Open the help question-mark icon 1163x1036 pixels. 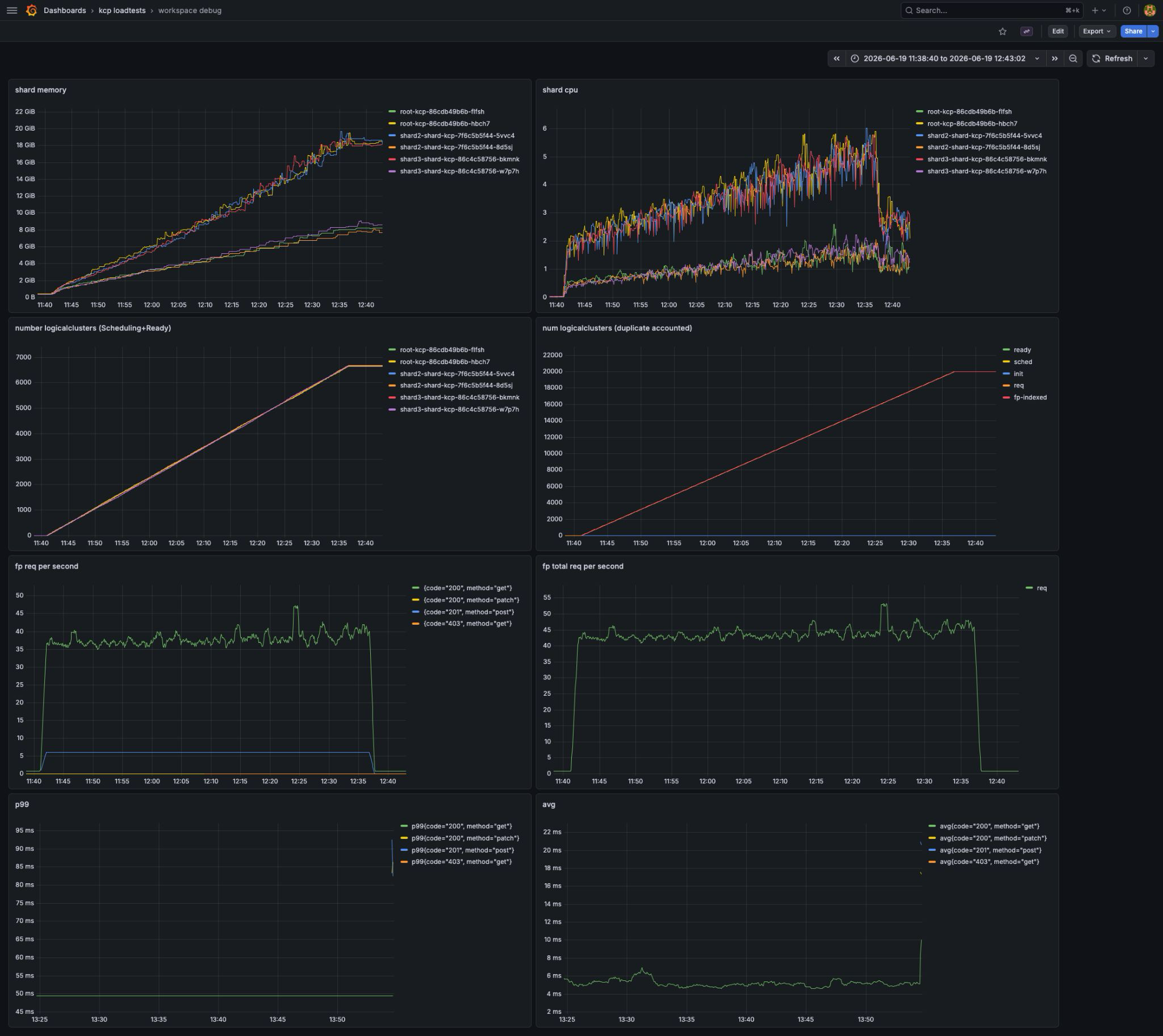pos(1127,10)
